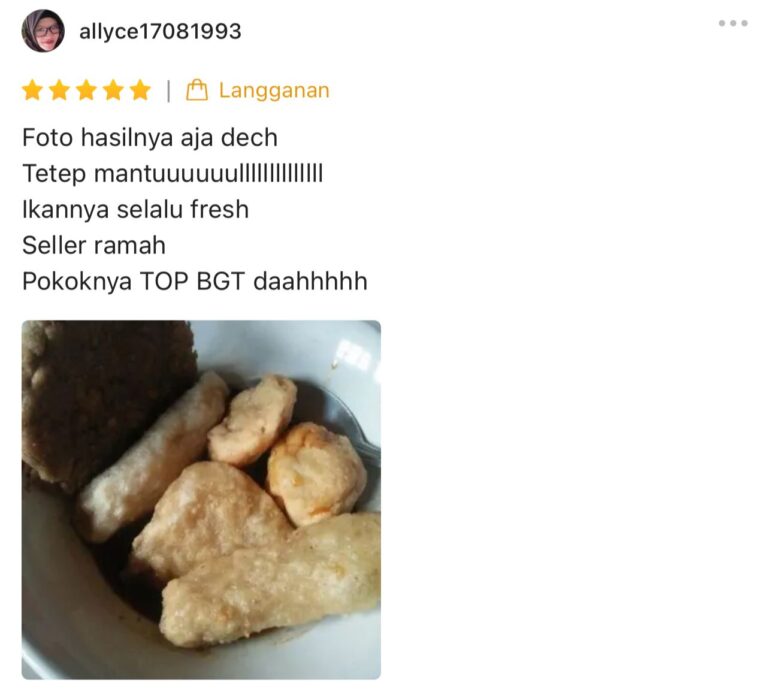This screenshot has width=768, height=692.
Task: Open the review food photo thumbnail
Action: (x=201, y=500)
